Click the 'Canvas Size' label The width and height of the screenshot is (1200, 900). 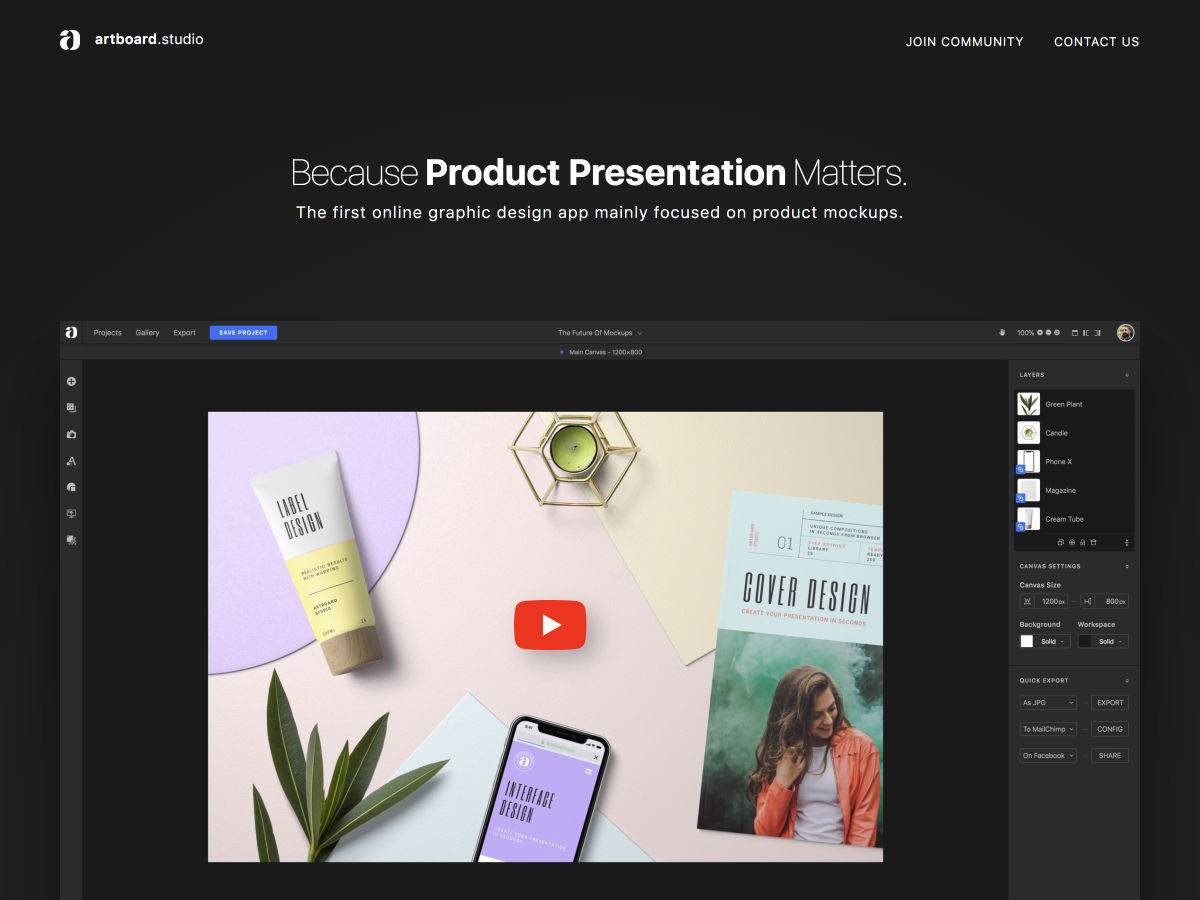(x=1040, y=585)
